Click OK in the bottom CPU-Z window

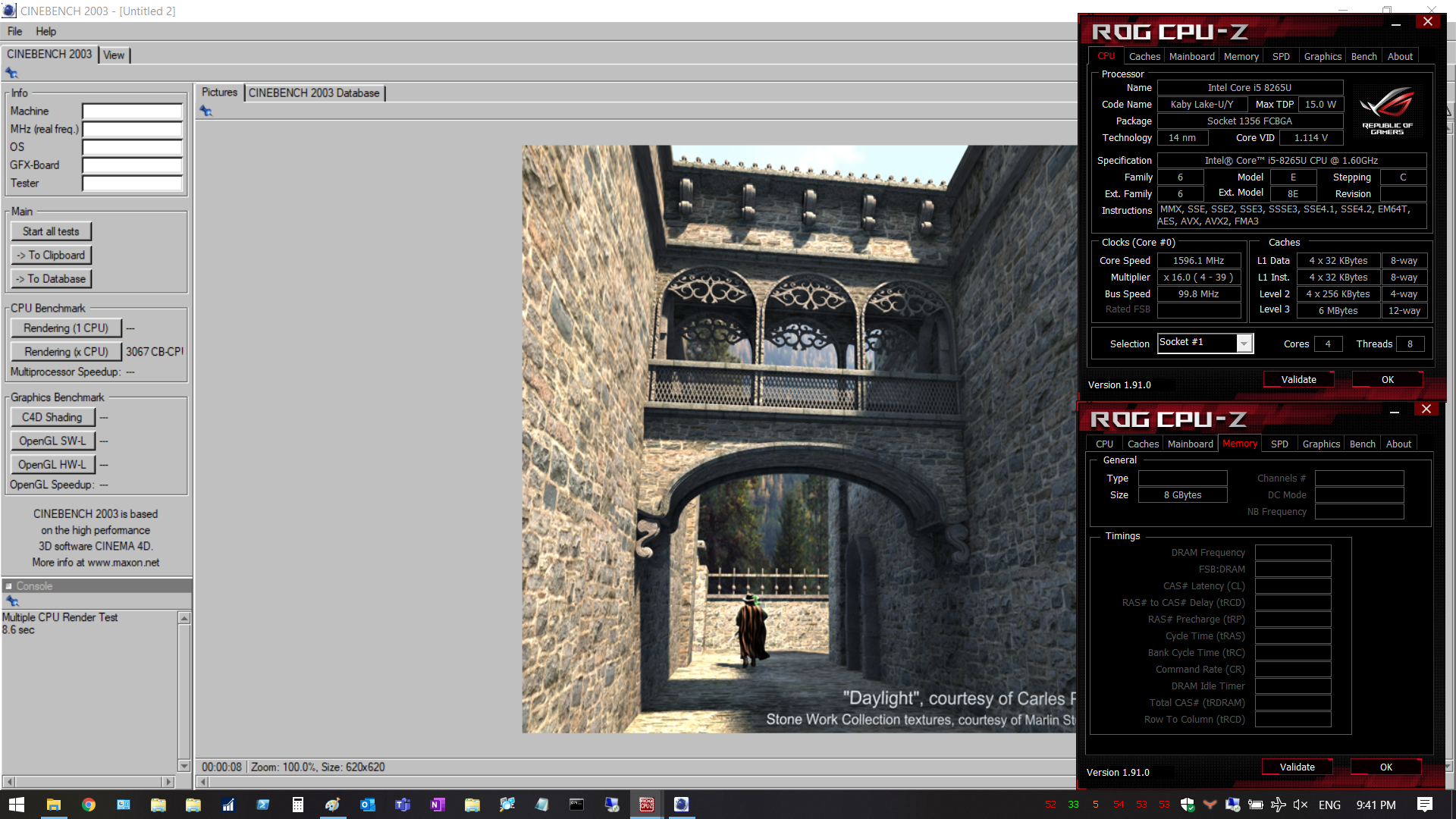(1385, 767)
